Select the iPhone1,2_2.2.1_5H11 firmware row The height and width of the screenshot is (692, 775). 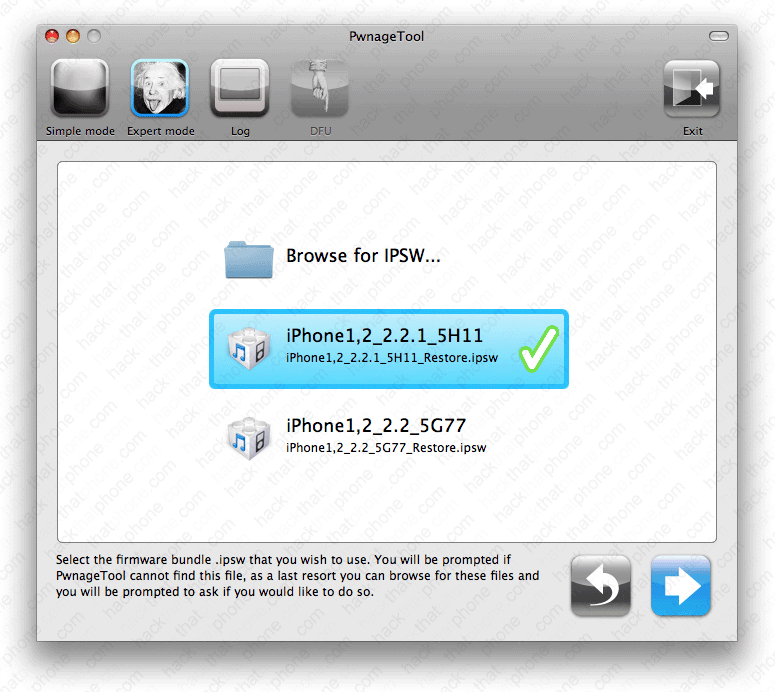(389, 349)
